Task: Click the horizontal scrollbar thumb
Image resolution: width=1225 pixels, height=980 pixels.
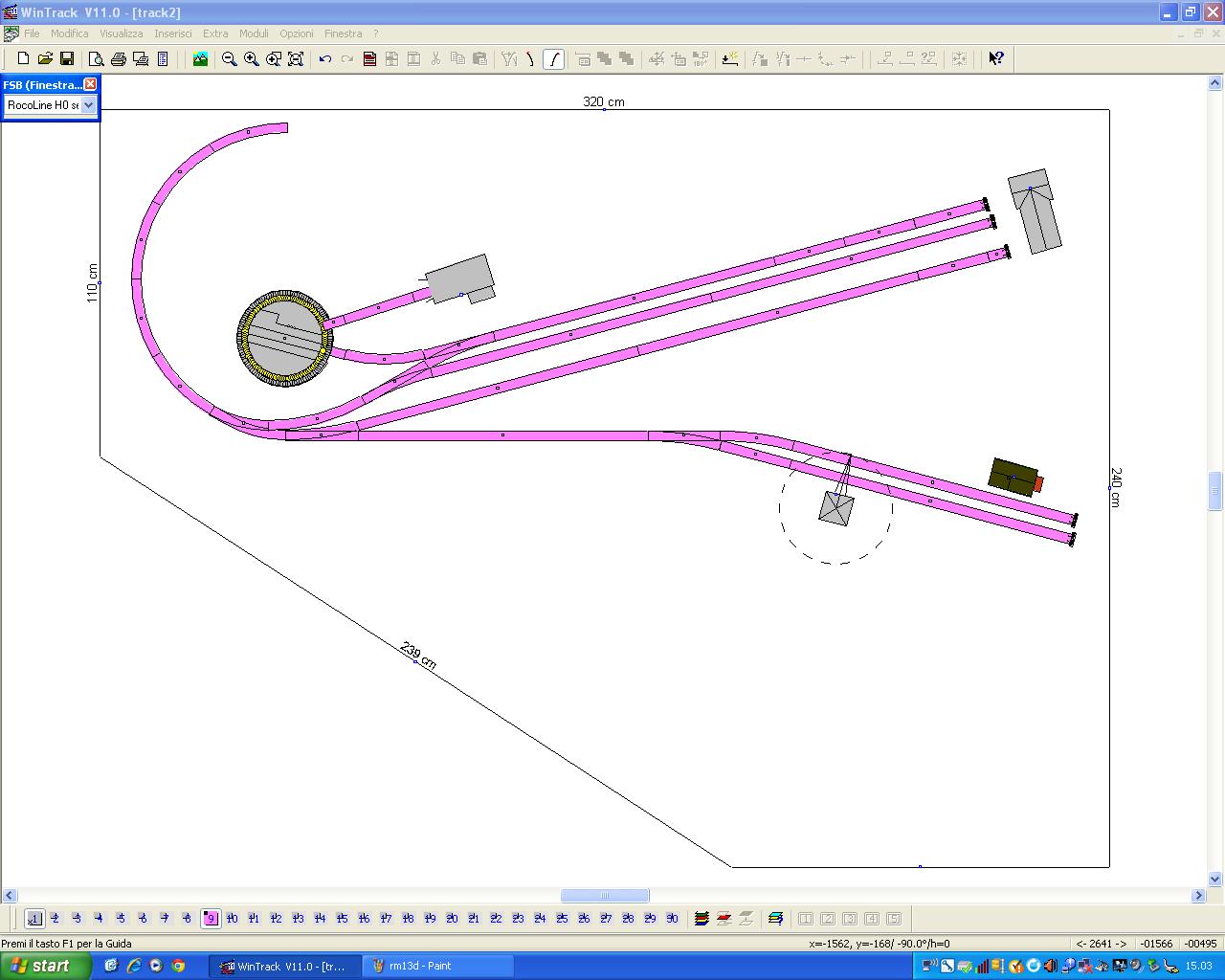Action: click(x=605, y=896)
